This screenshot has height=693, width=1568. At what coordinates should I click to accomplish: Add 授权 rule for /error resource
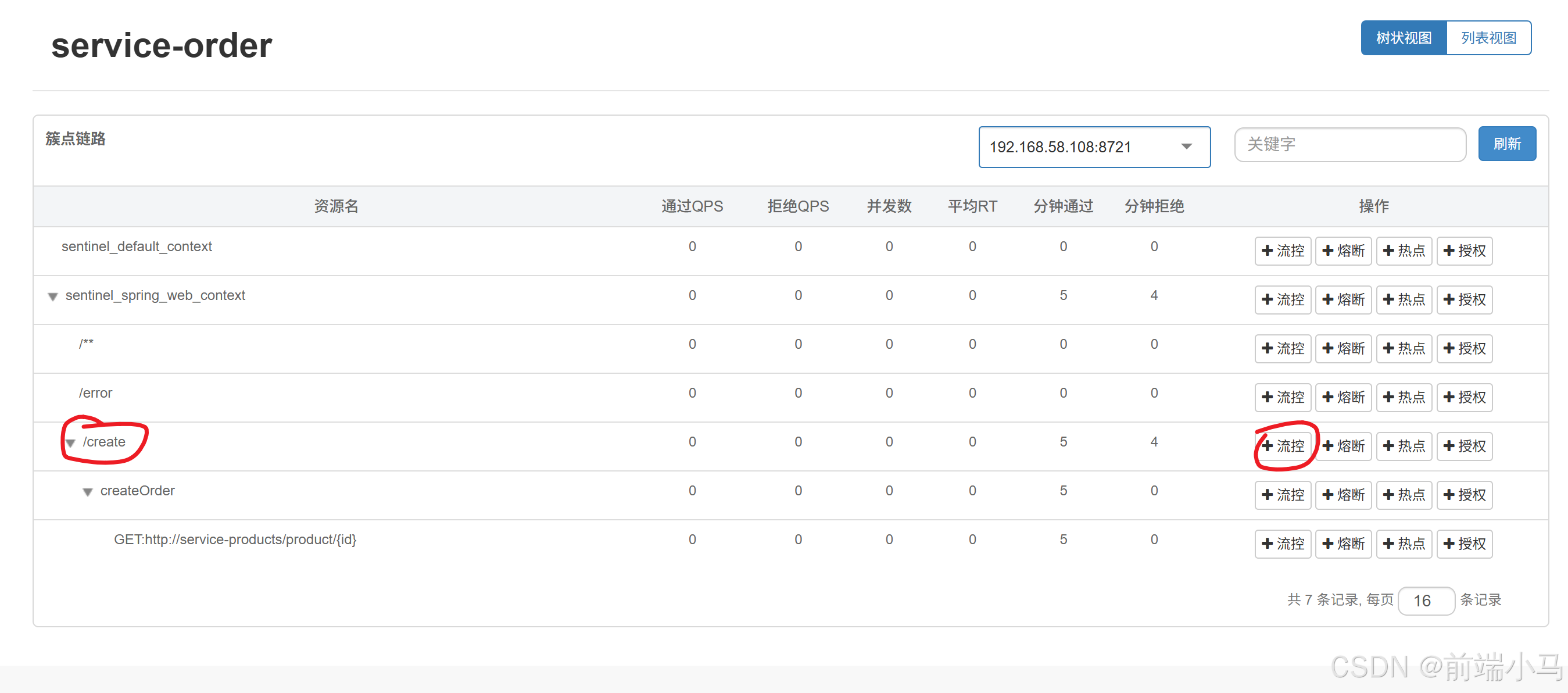tap(1465, 397)
